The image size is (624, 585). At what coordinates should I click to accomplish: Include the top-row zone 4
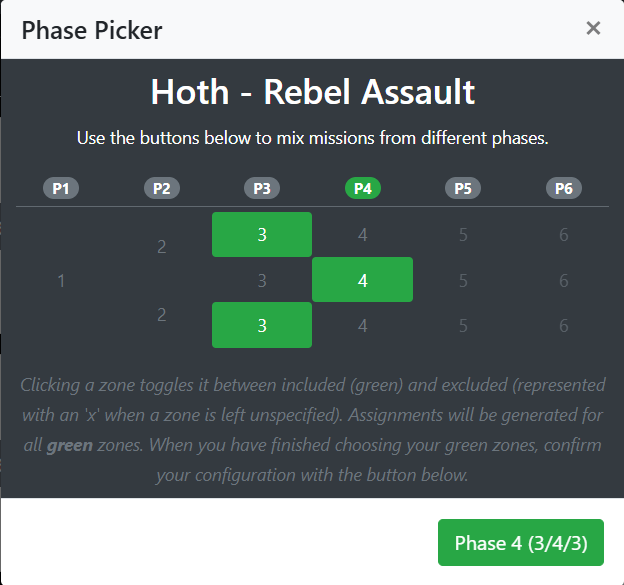362,235
